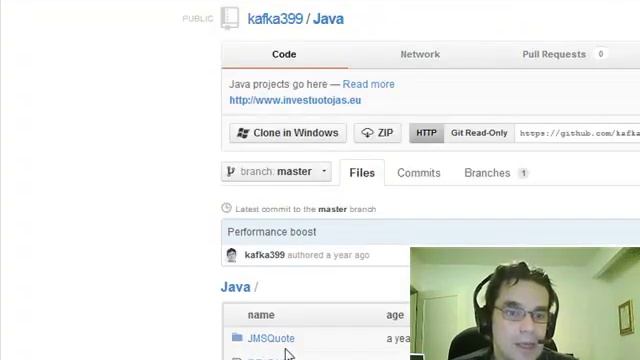Viewport: 640px width, 360px height.
Task: Click the webcam video overlay
Action: 525,303
